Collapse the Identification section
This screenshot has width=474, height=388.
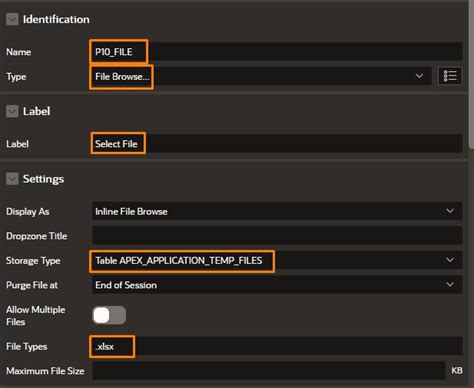pyautogui.click(x=12, y=19)
